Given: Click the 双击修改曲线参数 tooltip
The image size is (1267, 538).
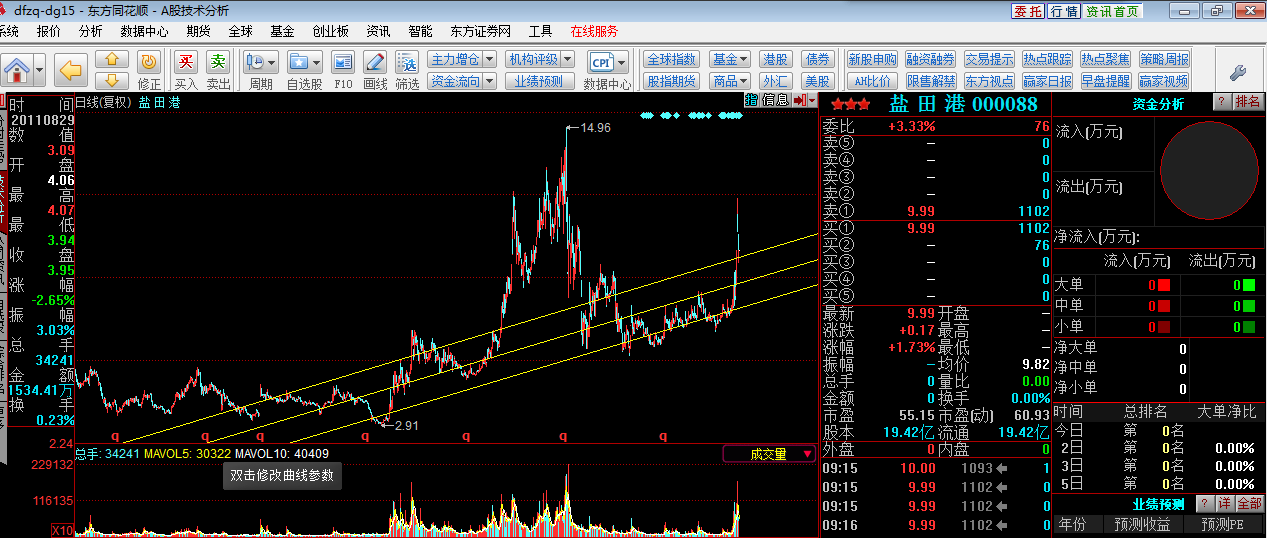Looking at the screenshot, I should 283,476.
